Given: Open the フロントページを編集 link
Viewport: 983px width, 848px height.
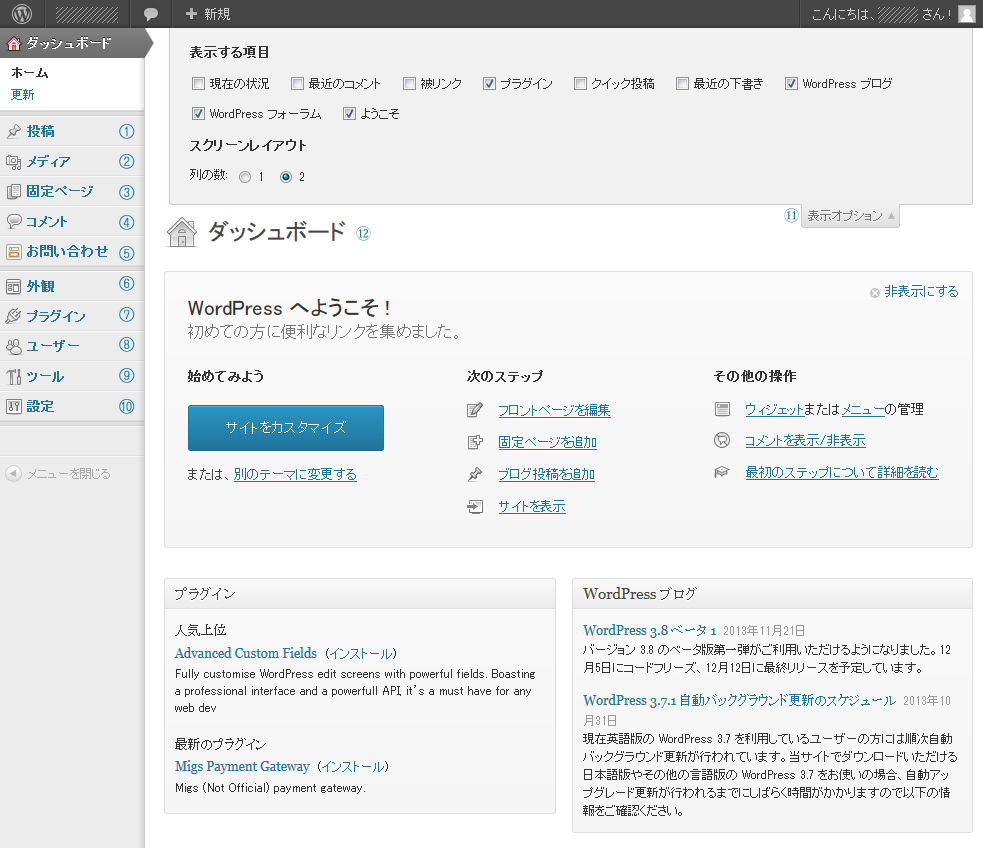Looking at the screenshot, I should tap(554, 410).
